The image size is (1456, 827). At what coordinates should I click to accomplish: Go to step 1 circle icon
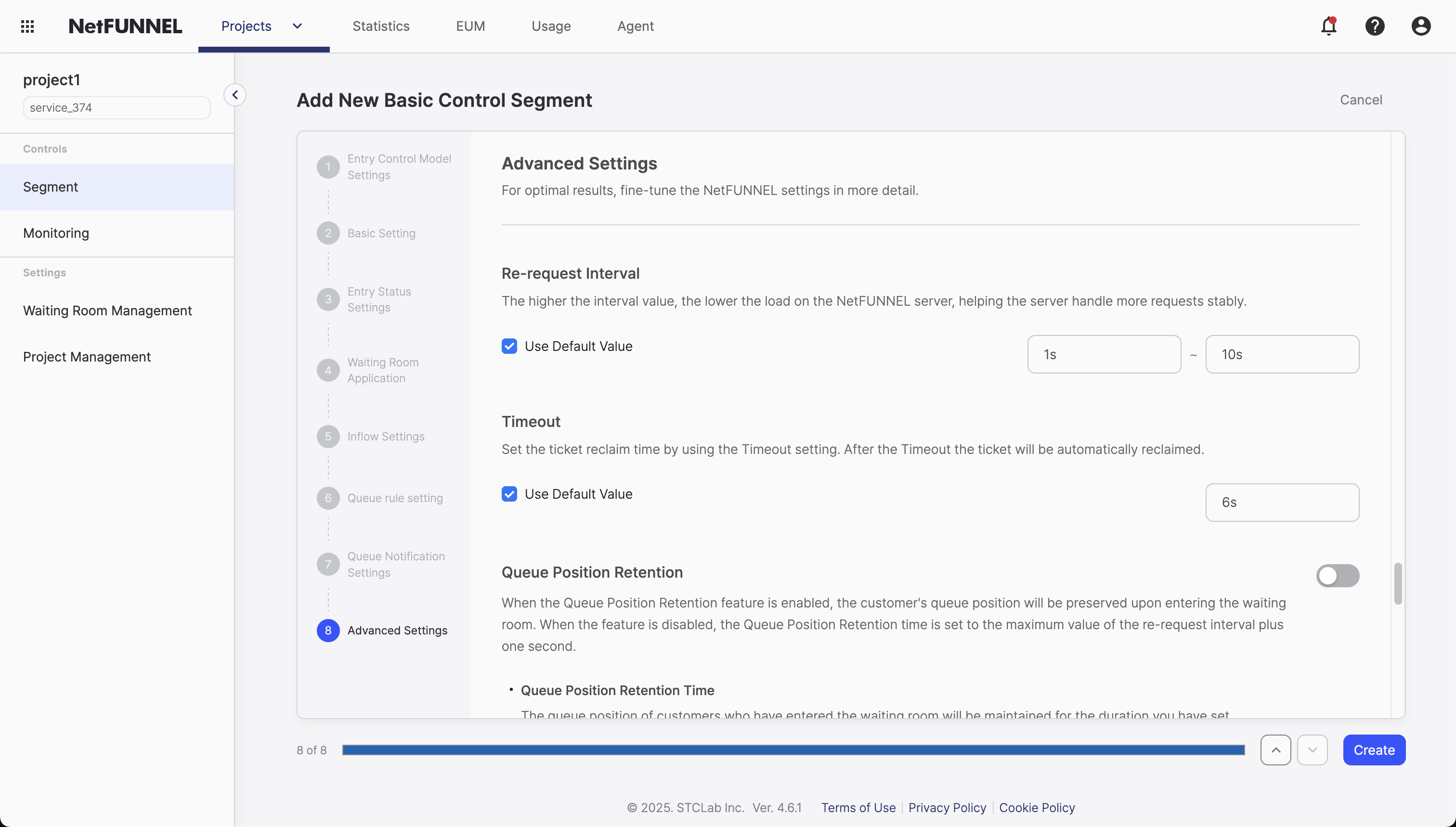click(x=328, y=167)
